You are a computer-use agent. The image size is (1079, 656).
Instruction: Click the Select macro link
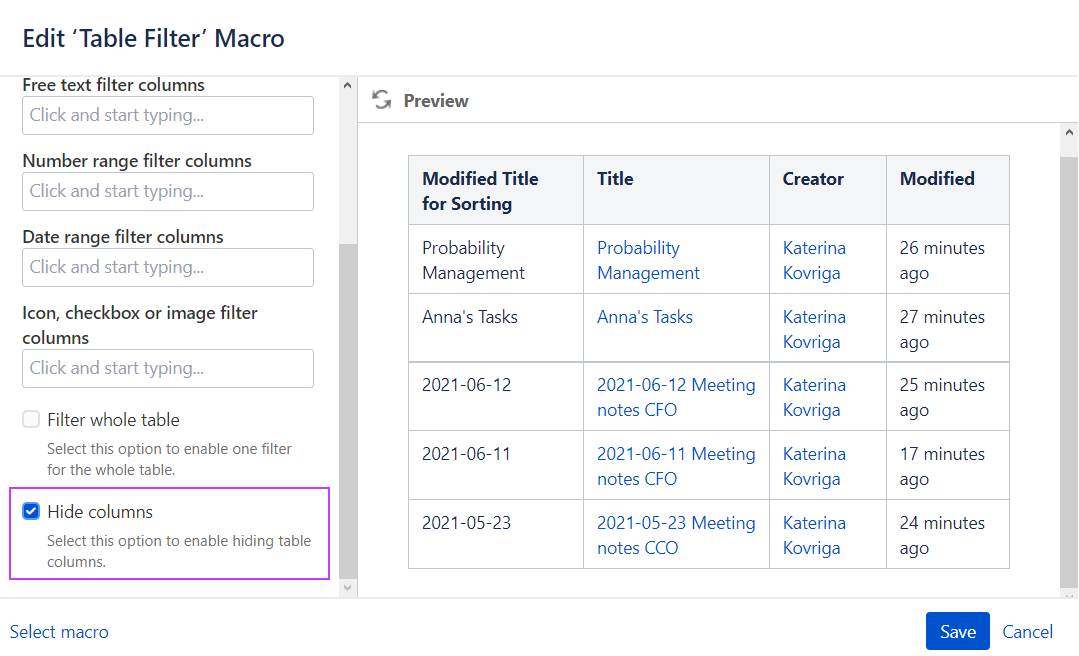59,632
